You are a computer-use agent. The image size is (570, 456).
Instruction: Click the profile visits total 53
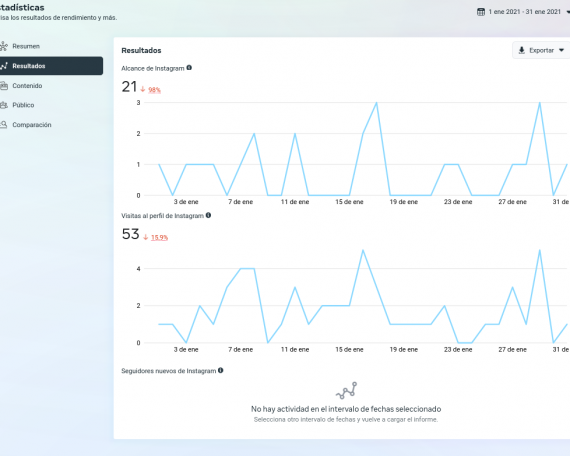click(131, 234)
